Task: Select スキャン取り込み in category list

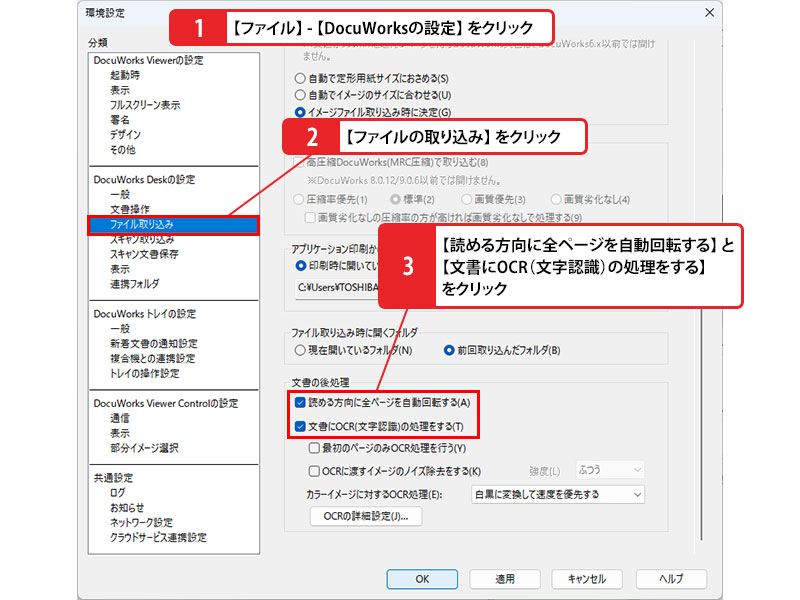Action: click(142, 239)
